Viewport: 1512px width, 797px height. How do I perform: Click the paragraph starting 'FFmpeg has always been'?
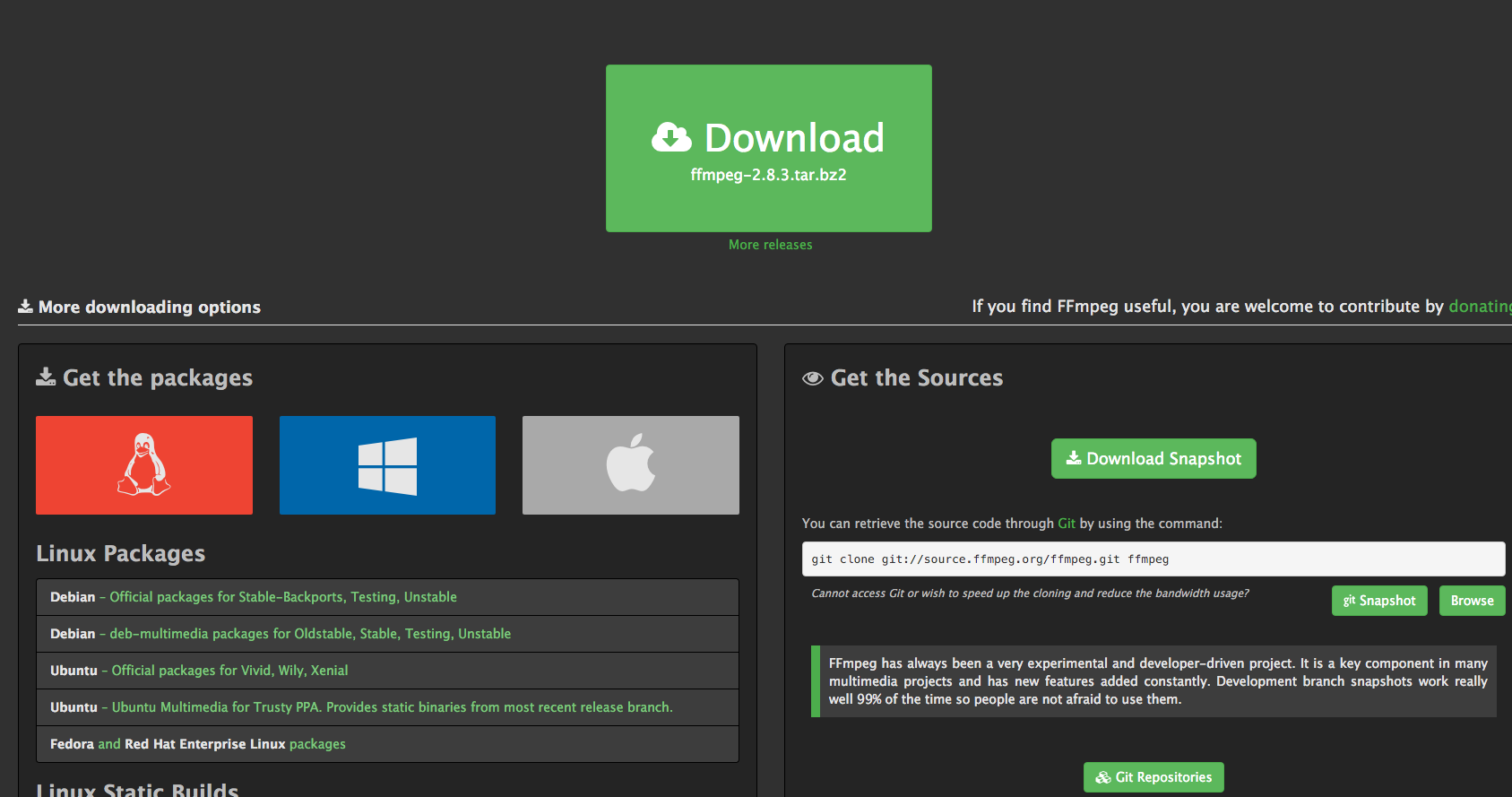click(x=1158, y=681)
